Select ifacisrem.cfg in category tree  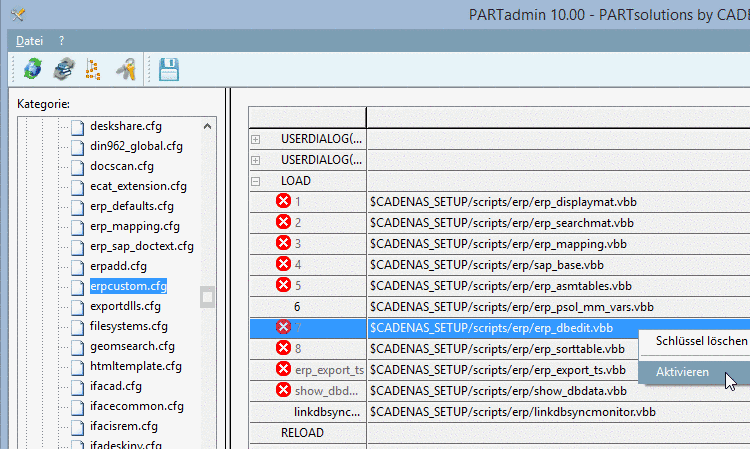(124, 426)
